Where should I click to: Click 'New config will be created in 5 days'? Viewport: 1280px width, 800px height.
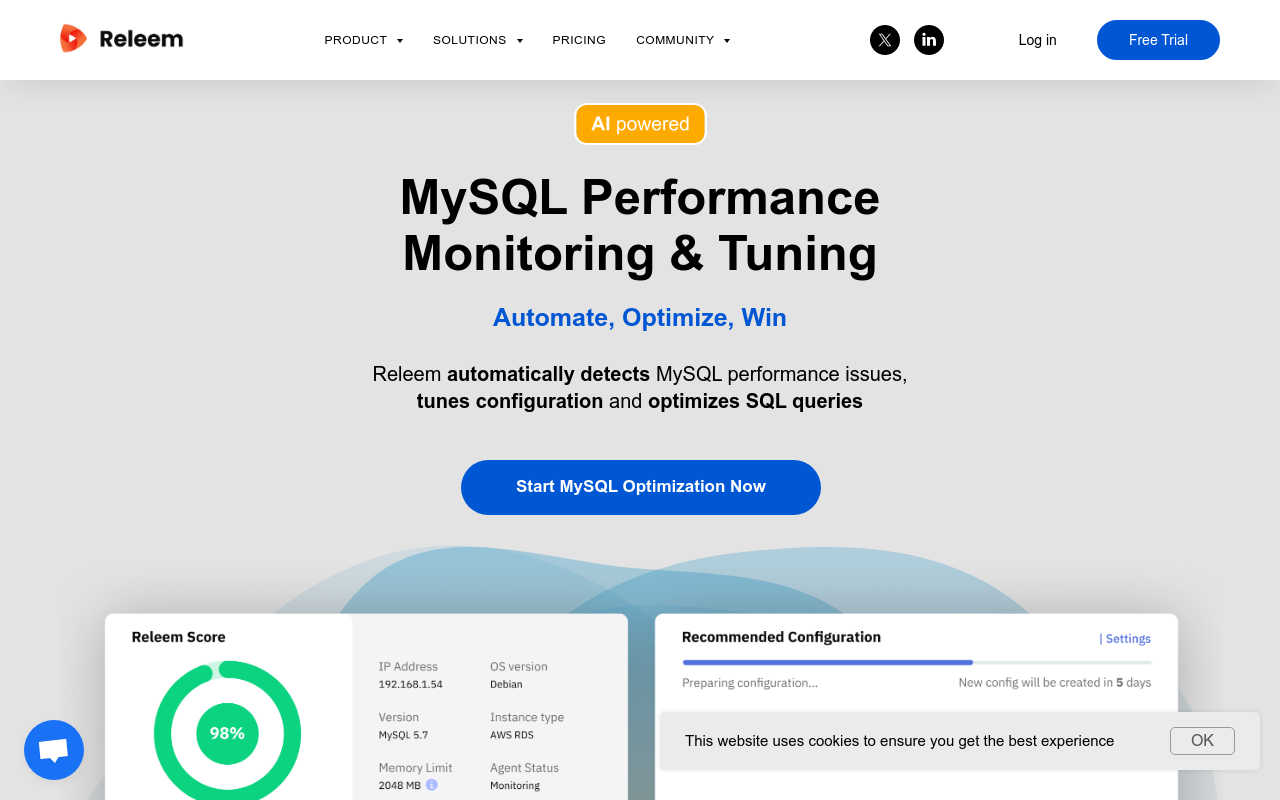tap(1055, 683)
